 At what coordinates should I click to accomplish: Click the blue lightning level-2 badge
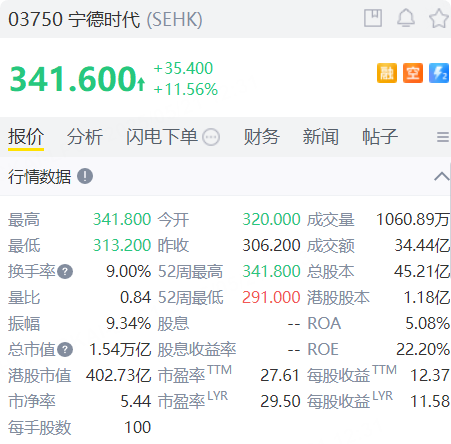click(439, 73)
